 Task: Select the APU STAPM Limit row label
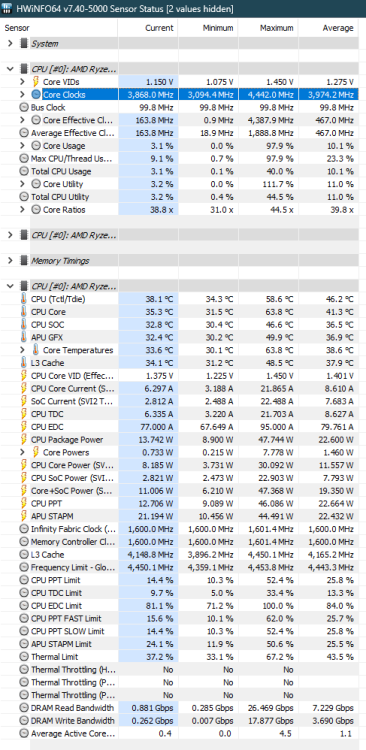pos(61,644)
